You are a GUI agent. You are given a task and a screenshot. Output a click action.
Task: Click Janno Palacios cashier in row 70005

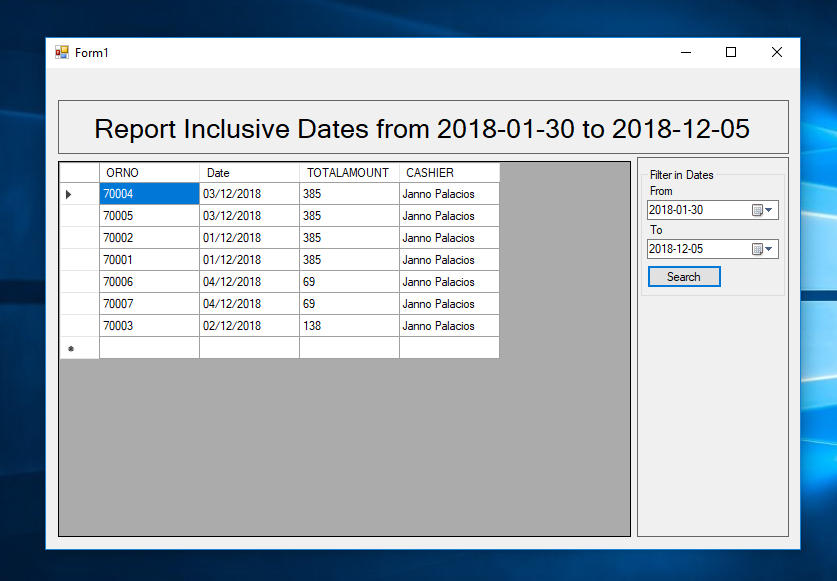point(449,216)
